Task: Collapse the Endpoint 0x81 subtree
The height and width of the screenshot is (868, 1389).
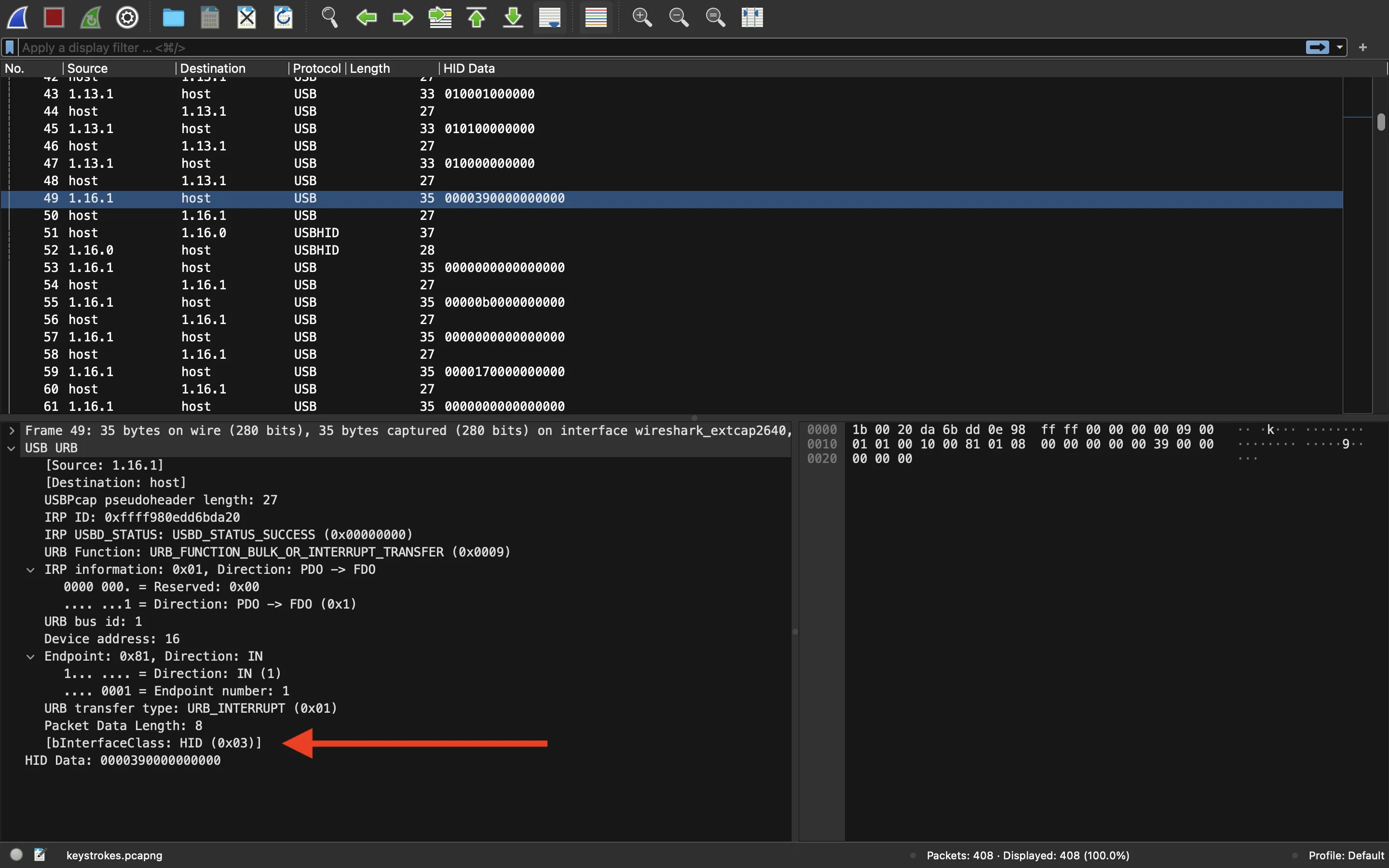Action: point(30,656)
